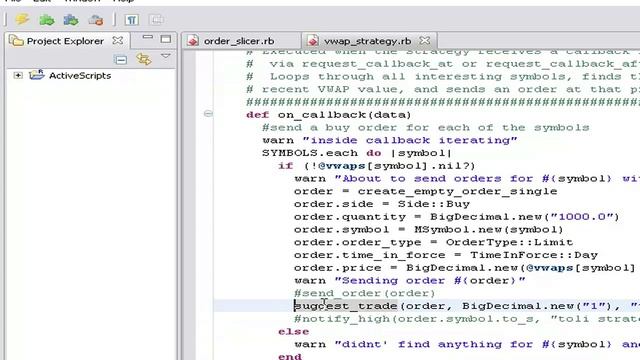Click the yellow lightning bolt toolbar icon
The height and width of the screenshot is (360, 640).
[22, 19]
